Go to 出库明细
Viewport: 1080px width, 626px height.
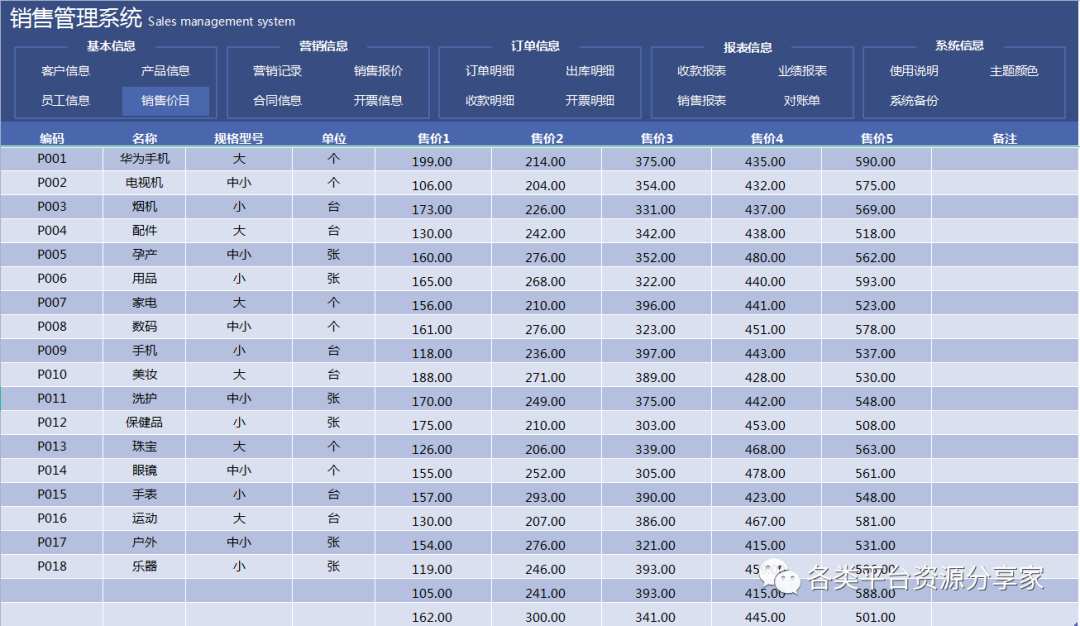590,71
